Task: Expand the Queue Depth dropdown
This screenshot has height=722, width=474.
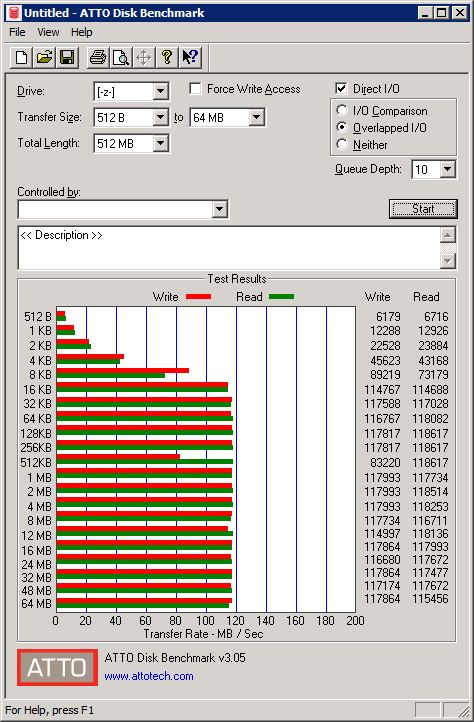Action: coord(447,169)
